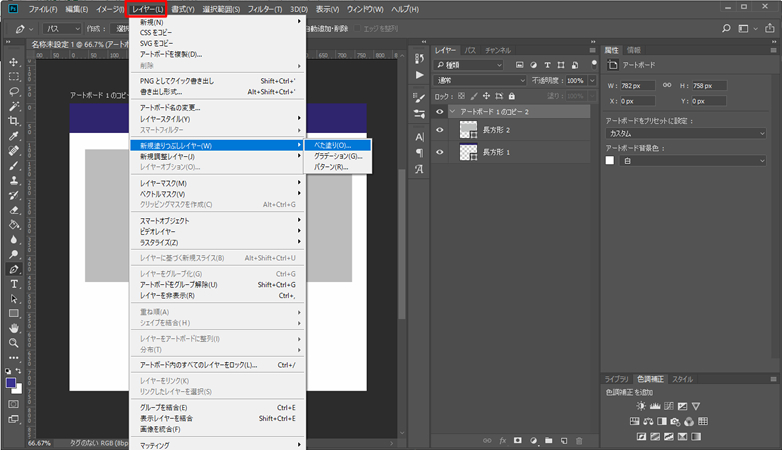Select the Path Selection arrow tool
This screenshot has width=782, height=450.
tap(14, 299)
